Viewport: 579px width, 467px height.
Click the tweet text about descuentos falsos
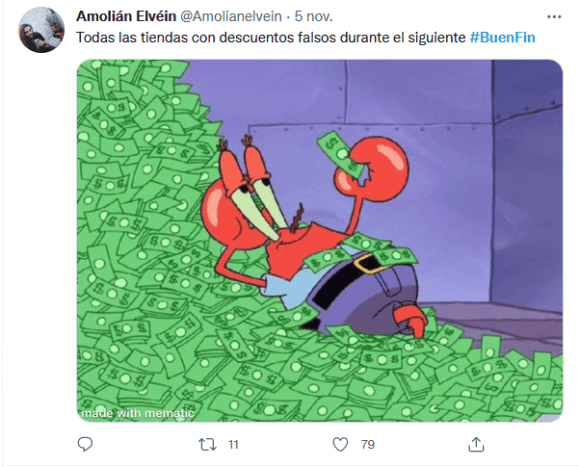click(x=271, y=38)
